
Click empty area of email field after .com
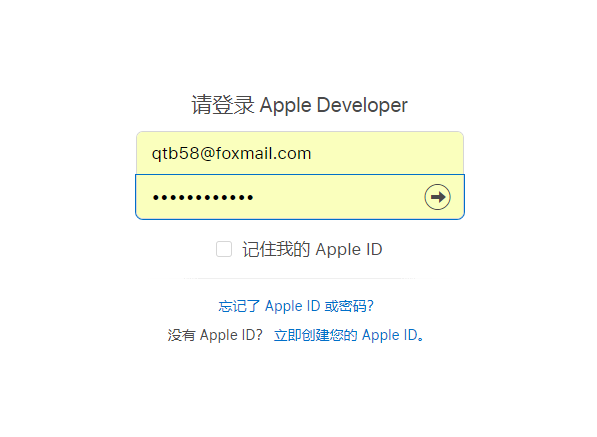point(385,153)
